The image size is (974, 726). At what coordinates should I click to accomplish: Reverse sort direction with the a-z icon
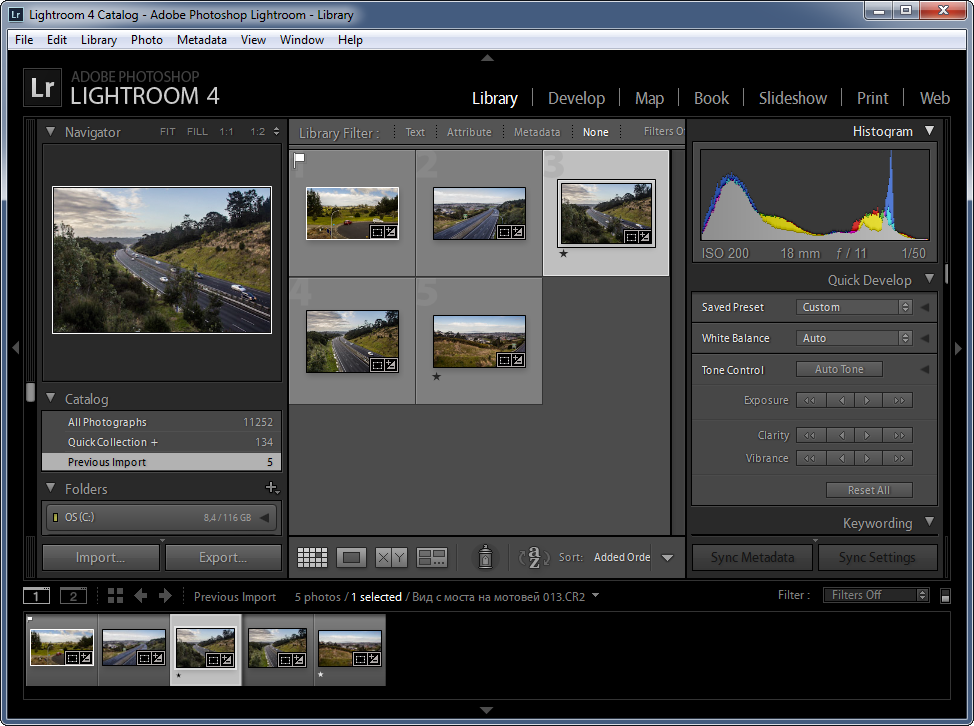click(x=535, y=557)
